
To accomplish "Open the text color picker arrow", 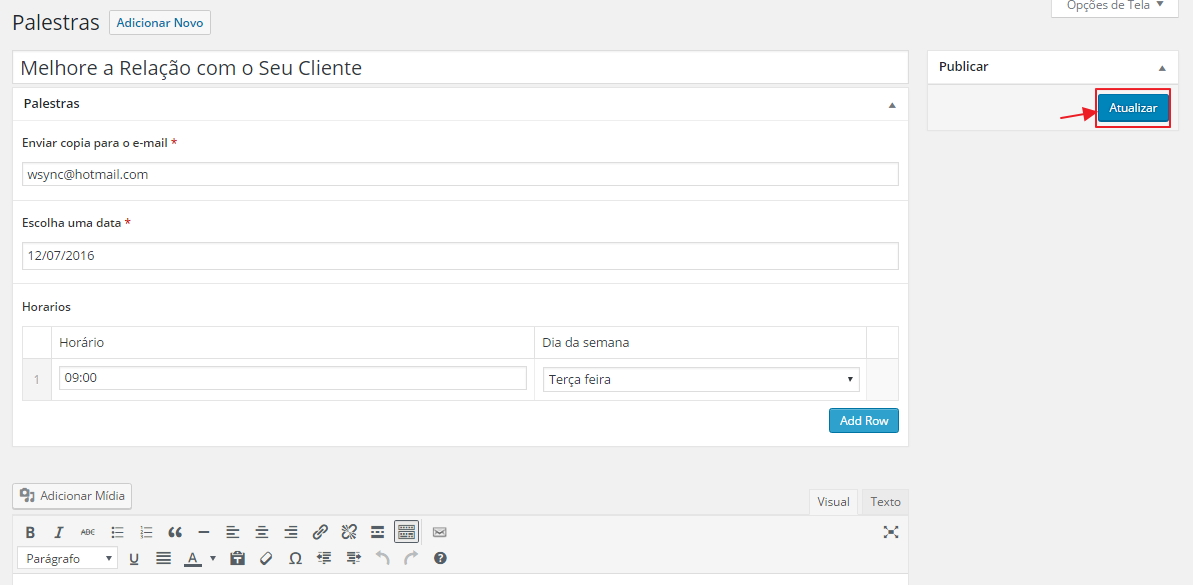I will (213, 558).
